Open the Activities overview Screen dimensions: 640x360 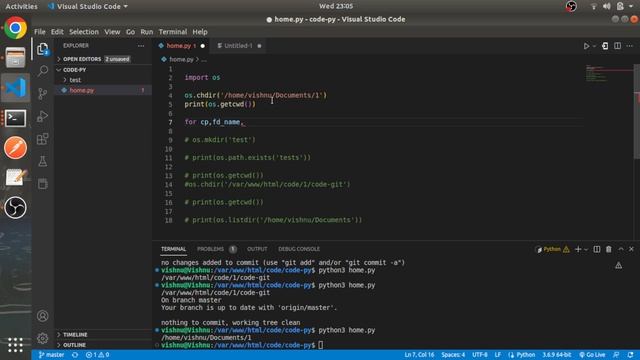pos(21,6)
